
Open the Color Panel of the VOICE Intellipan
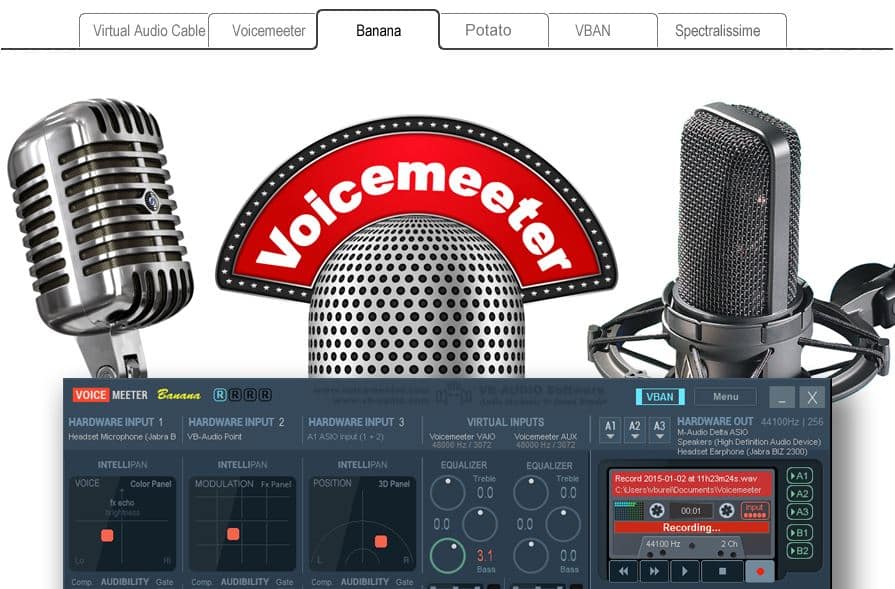(151, 484)
